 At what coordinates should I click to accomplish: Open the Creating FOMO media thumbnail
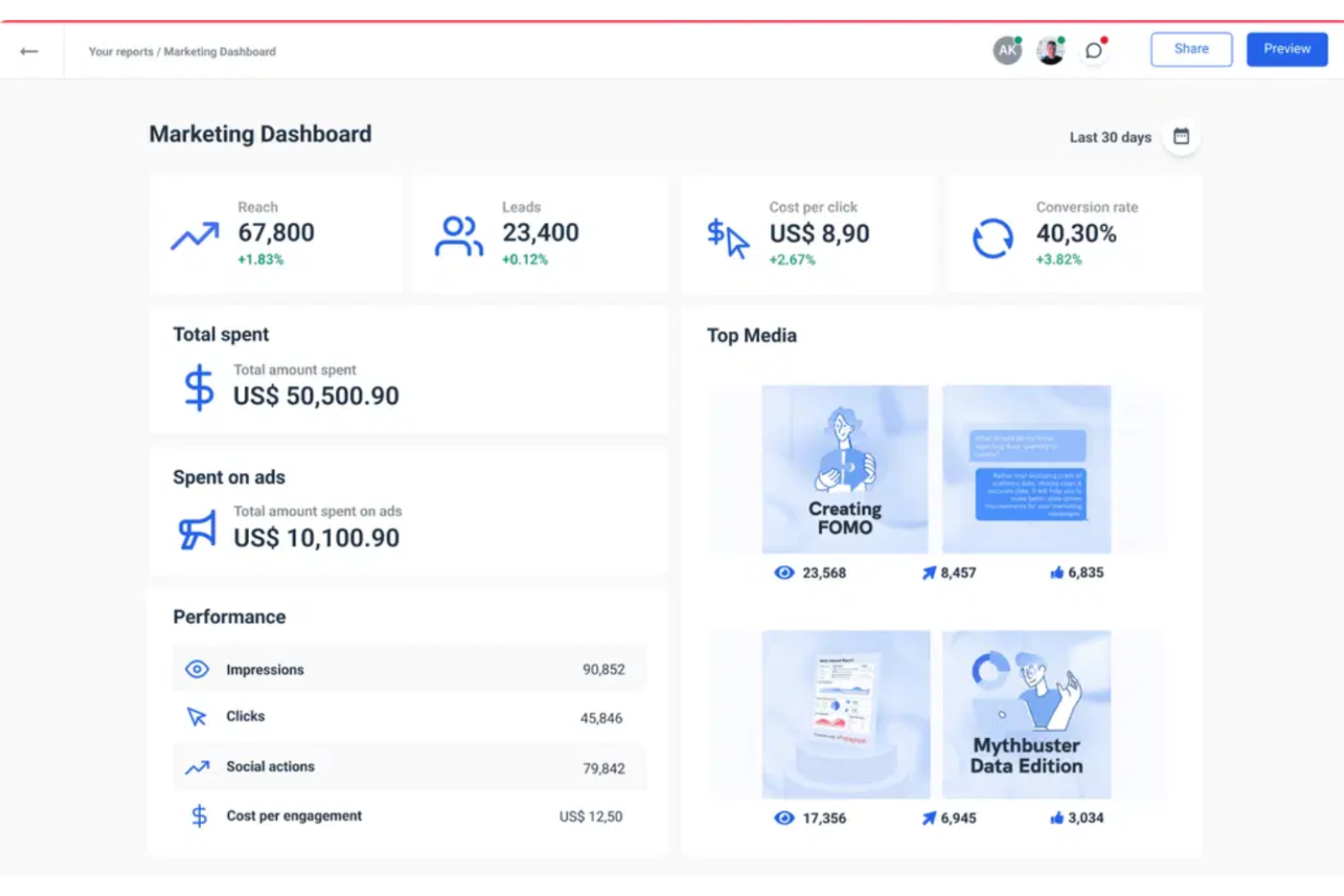coord(845,469)
